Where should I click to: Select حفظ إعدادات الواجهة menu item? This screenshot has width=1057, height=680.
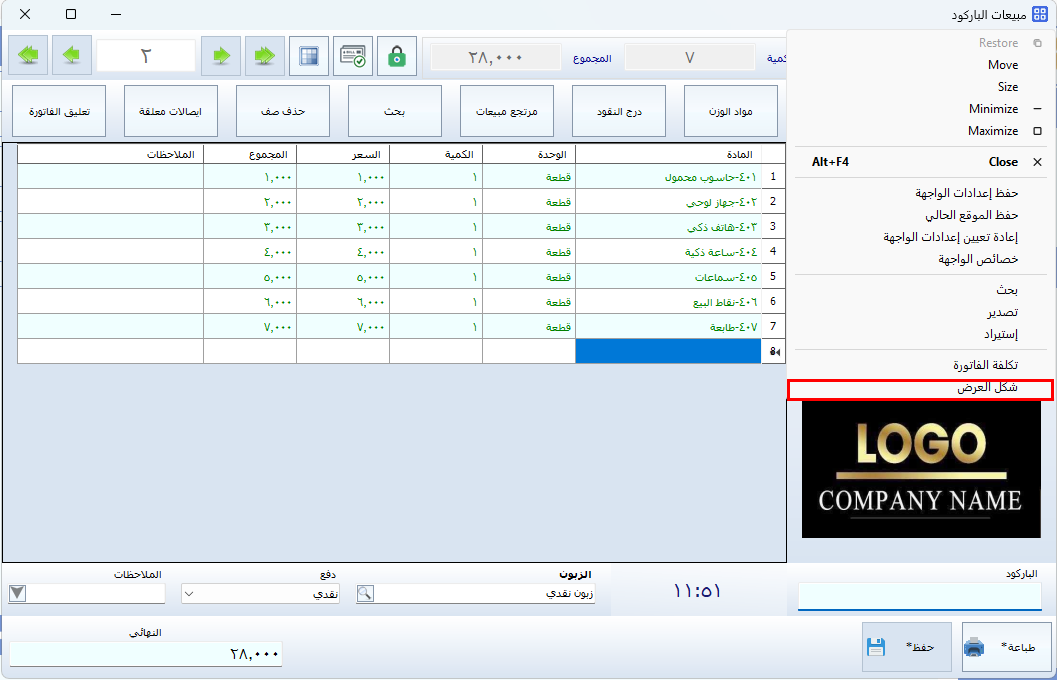pos(921,193)
